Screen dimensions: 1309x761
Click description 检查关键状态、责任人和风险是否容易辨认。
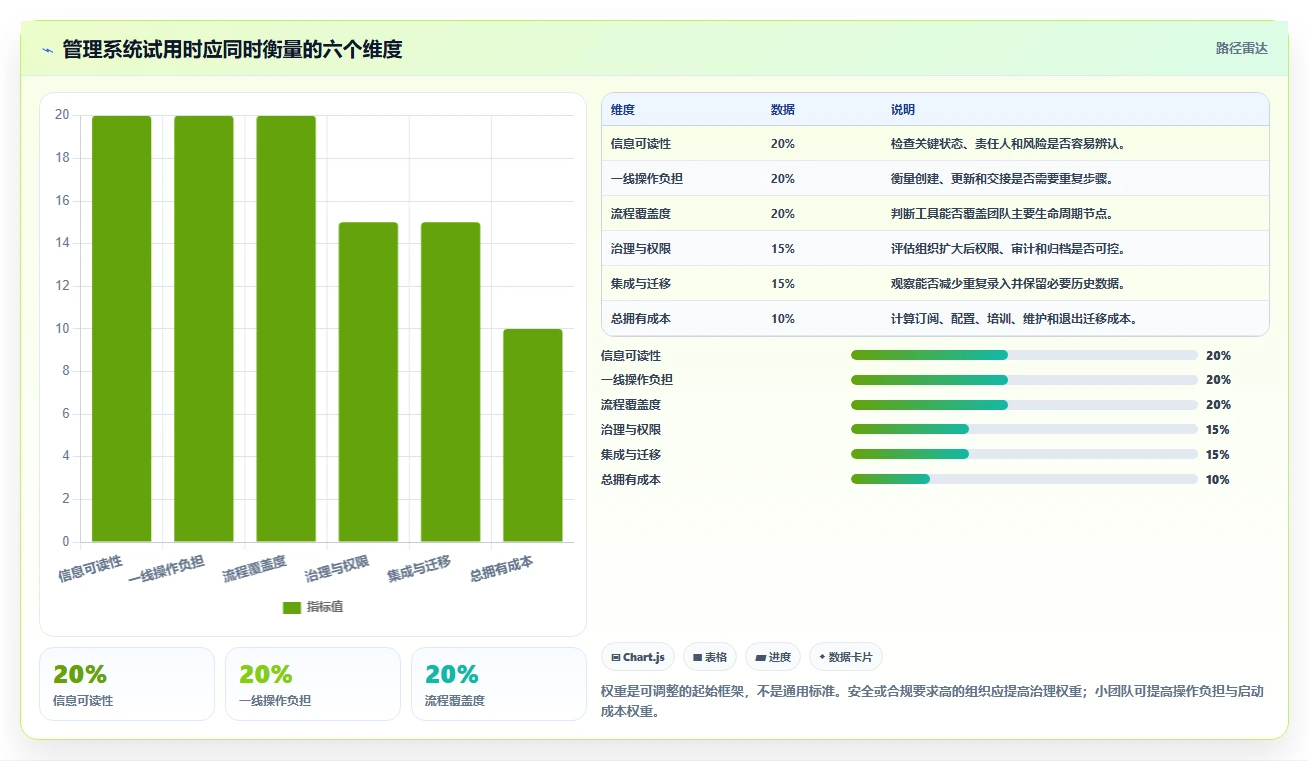[x=1009, y=144]
